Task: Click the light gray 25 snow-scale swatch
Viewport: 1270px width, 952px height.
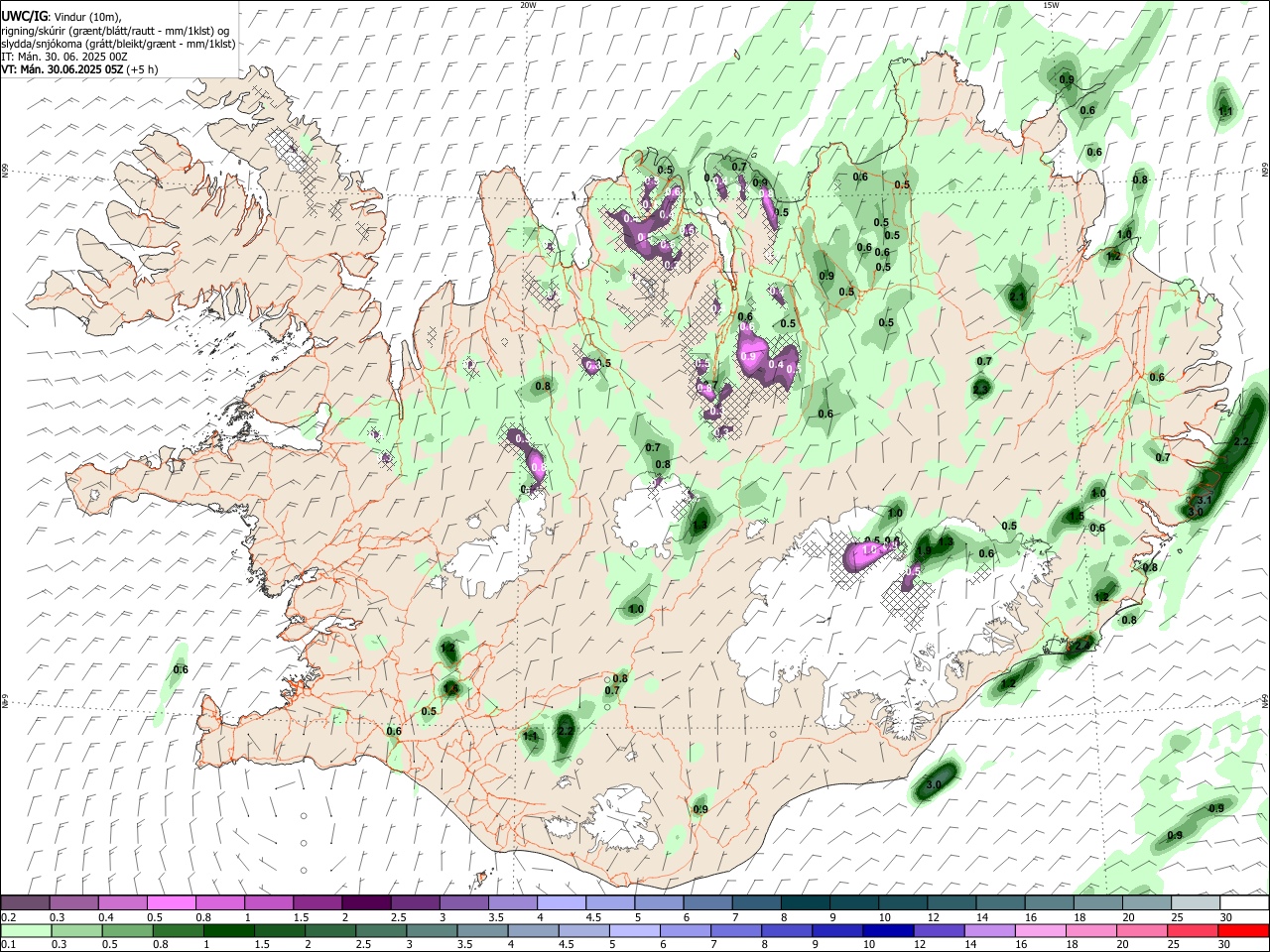Action: pyautogui.click(x=1196, y=903)
